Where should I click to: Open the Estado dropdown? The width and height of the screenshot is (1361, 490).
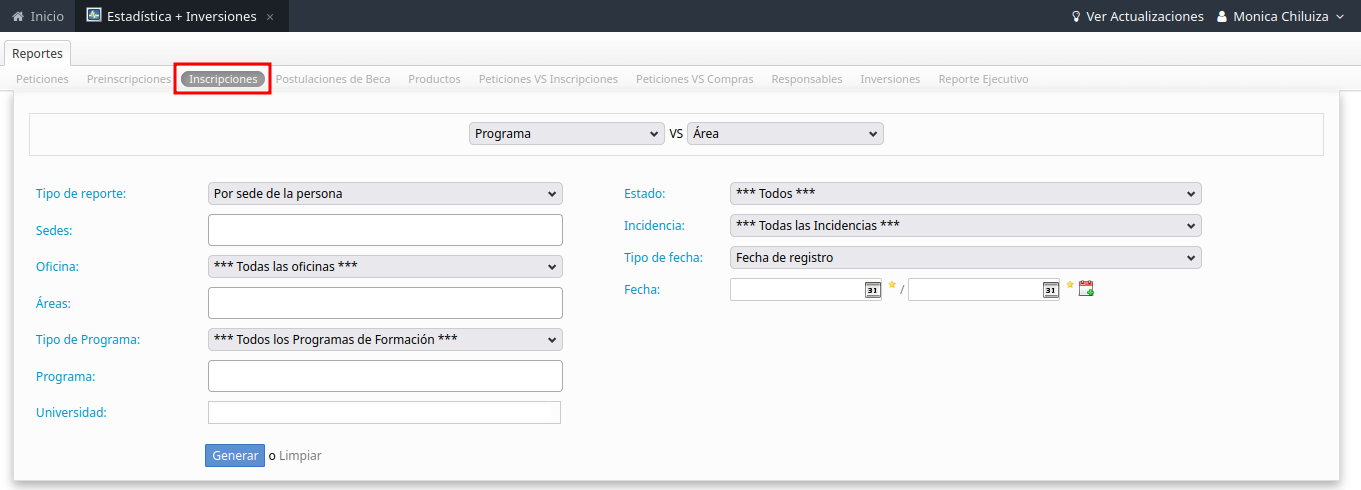coord(965,194)
